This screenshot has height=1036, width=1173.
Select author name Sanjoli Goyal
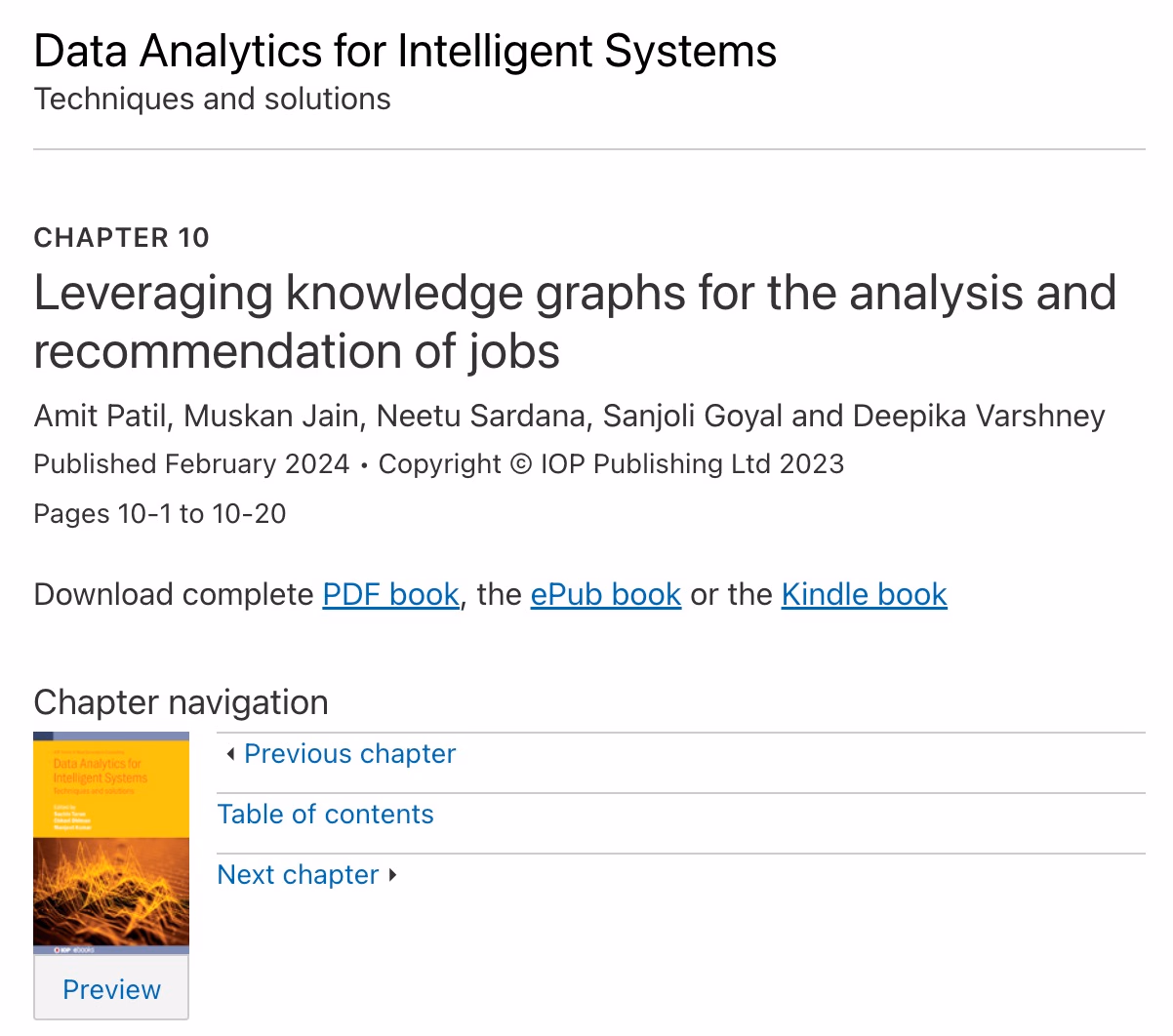[692, 416]
